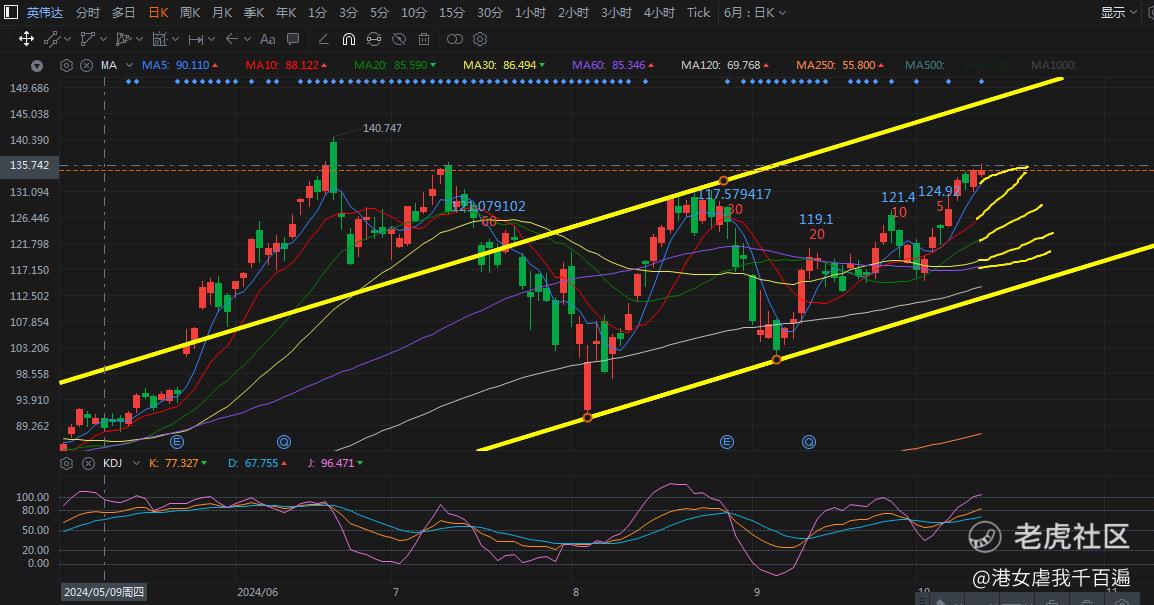Select the angled line pencil tool
This screenshot has height=605, width=1154.
[323, 39]
